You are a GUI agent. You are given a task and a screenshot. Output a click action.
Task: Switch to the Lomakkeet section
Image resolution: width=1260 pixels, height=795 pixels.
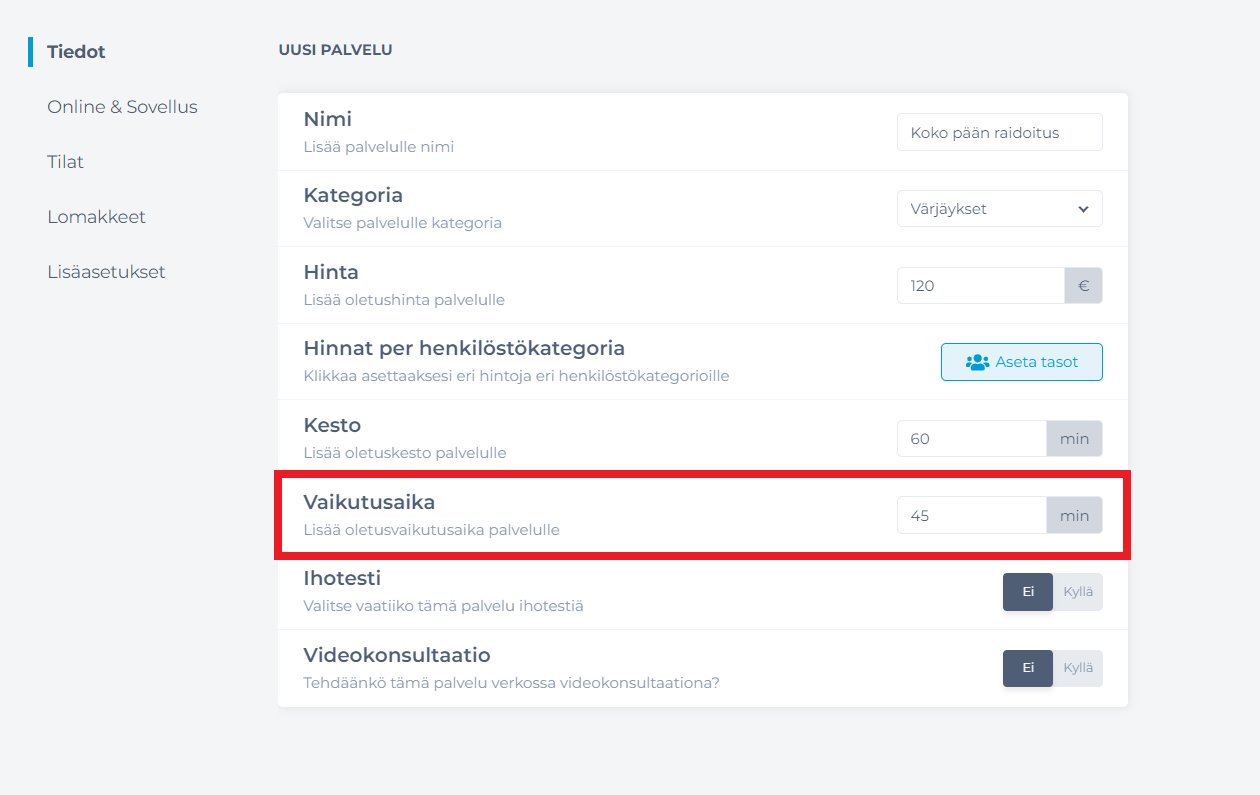click(96, 217)
